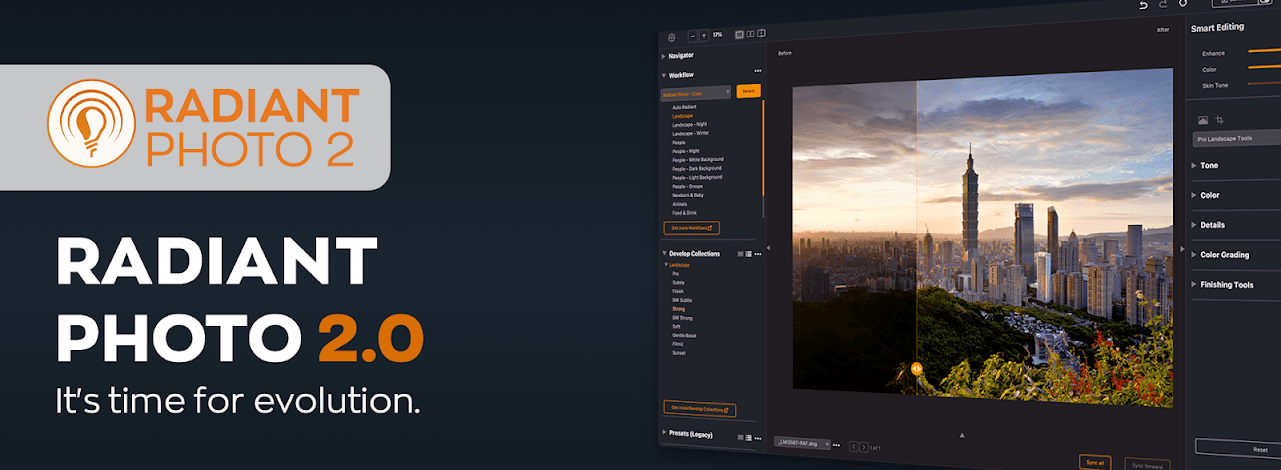1281x470 pixels.
Task: Show Presets (Legacy) as grid
Action: pyautogui.click(x=740, y=437)
